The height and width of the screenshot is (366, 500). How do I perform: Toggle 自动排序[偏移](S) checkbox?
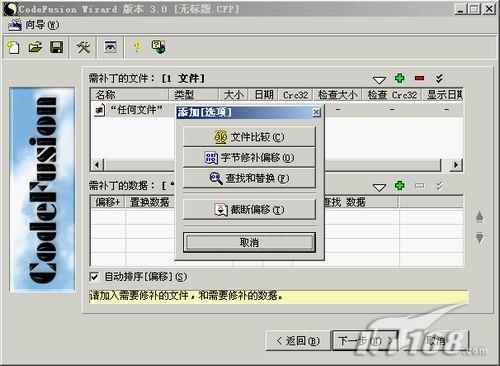click(94, 277)
